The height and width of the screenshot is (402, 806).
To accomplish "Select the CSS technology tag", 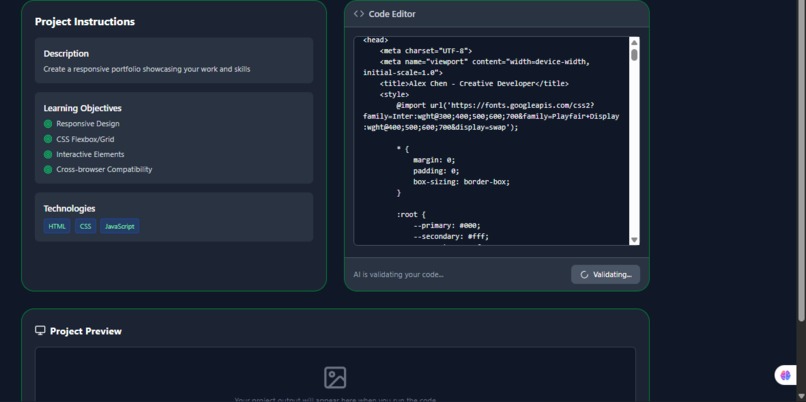I will [85, 226].
